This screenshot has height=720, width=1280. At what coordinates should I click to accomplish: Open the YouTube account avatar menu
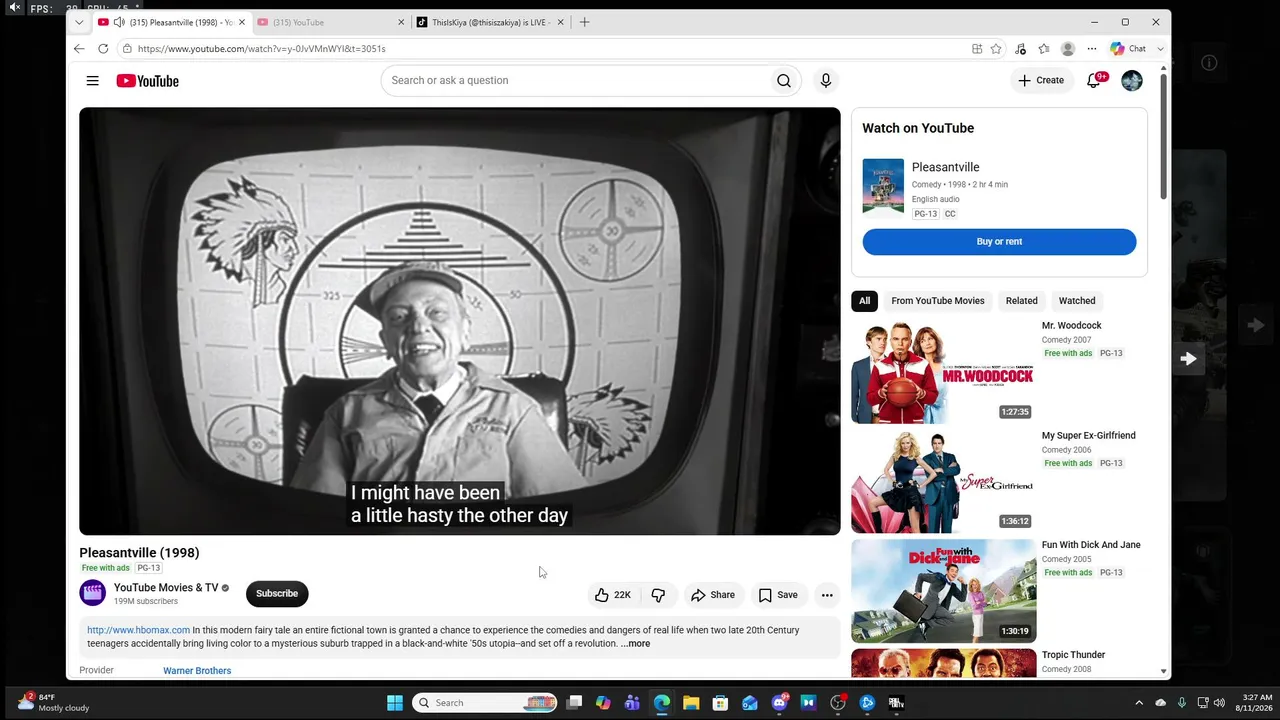1132,81
